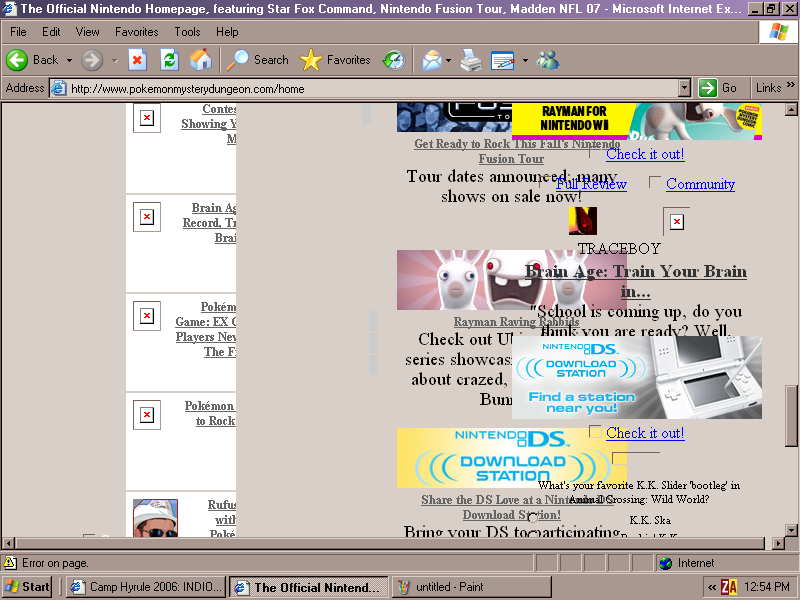Click the Go button
Screen dimensions: 800x600
coord(718,88)
